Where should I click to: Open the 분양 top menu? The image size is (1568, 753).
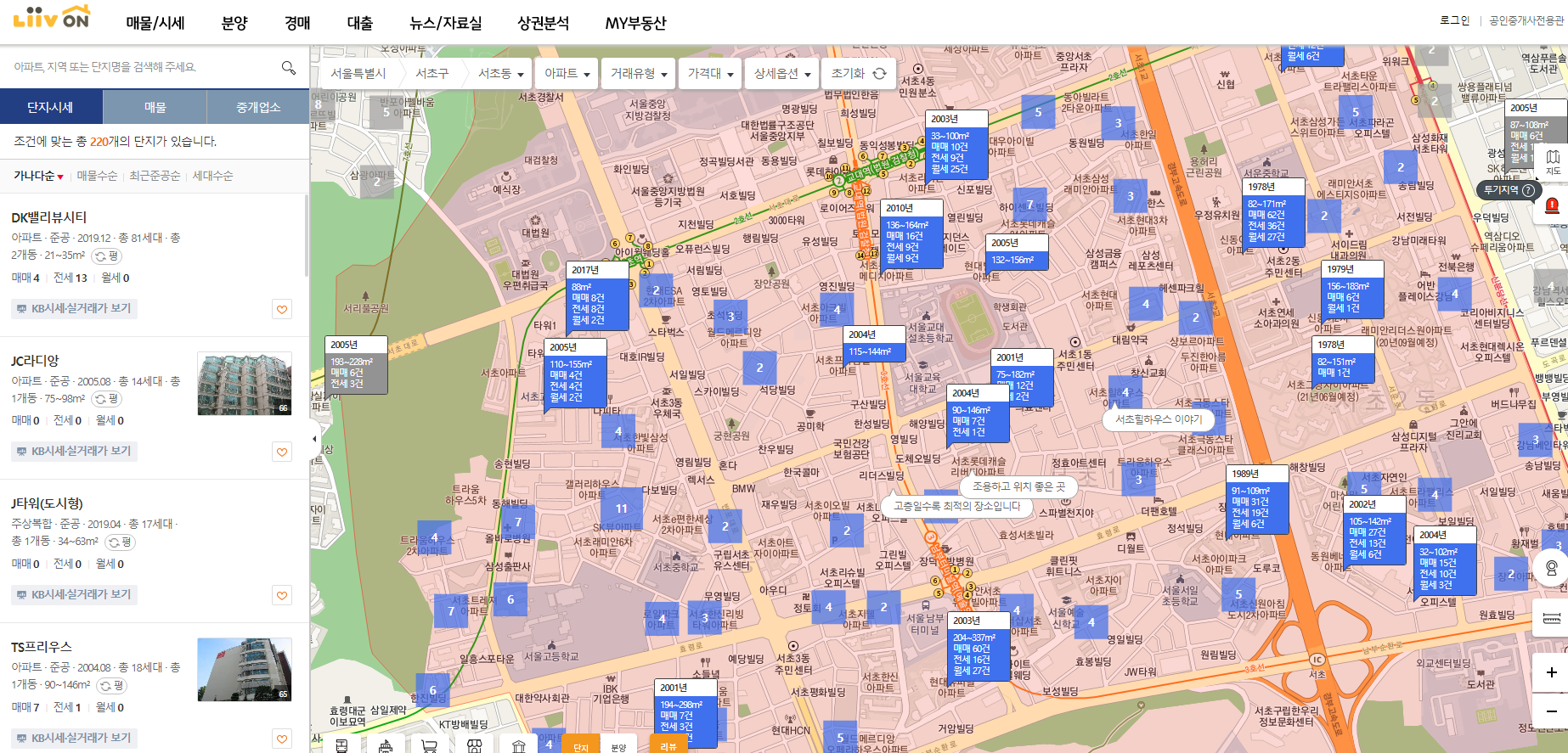(234, 23)
